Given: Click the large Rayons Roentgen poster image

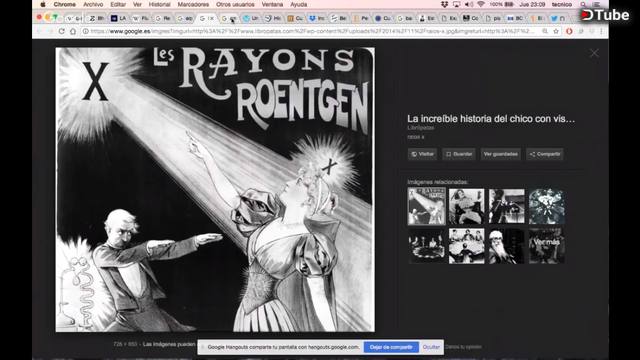Looking at the screenshot, I should click(x=215, y=189).
